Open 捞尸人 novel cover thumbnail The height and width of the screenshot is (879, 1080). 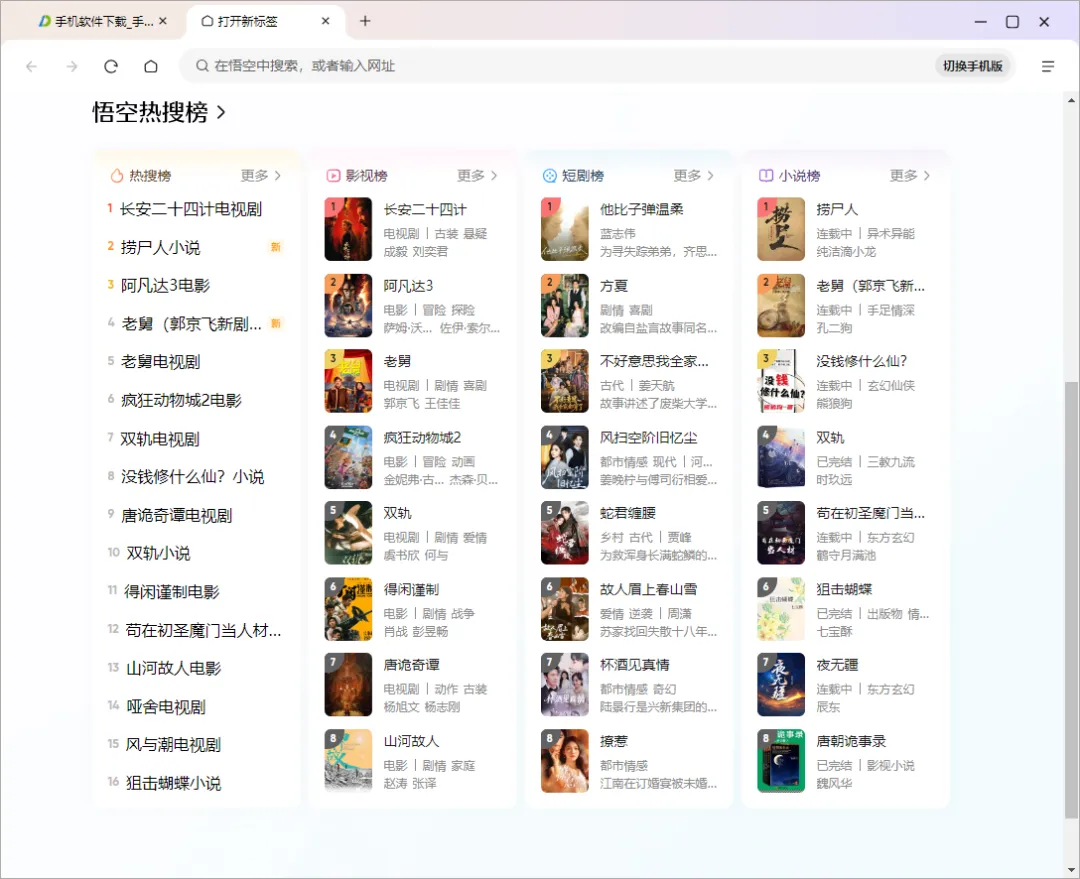coord(781,229)
